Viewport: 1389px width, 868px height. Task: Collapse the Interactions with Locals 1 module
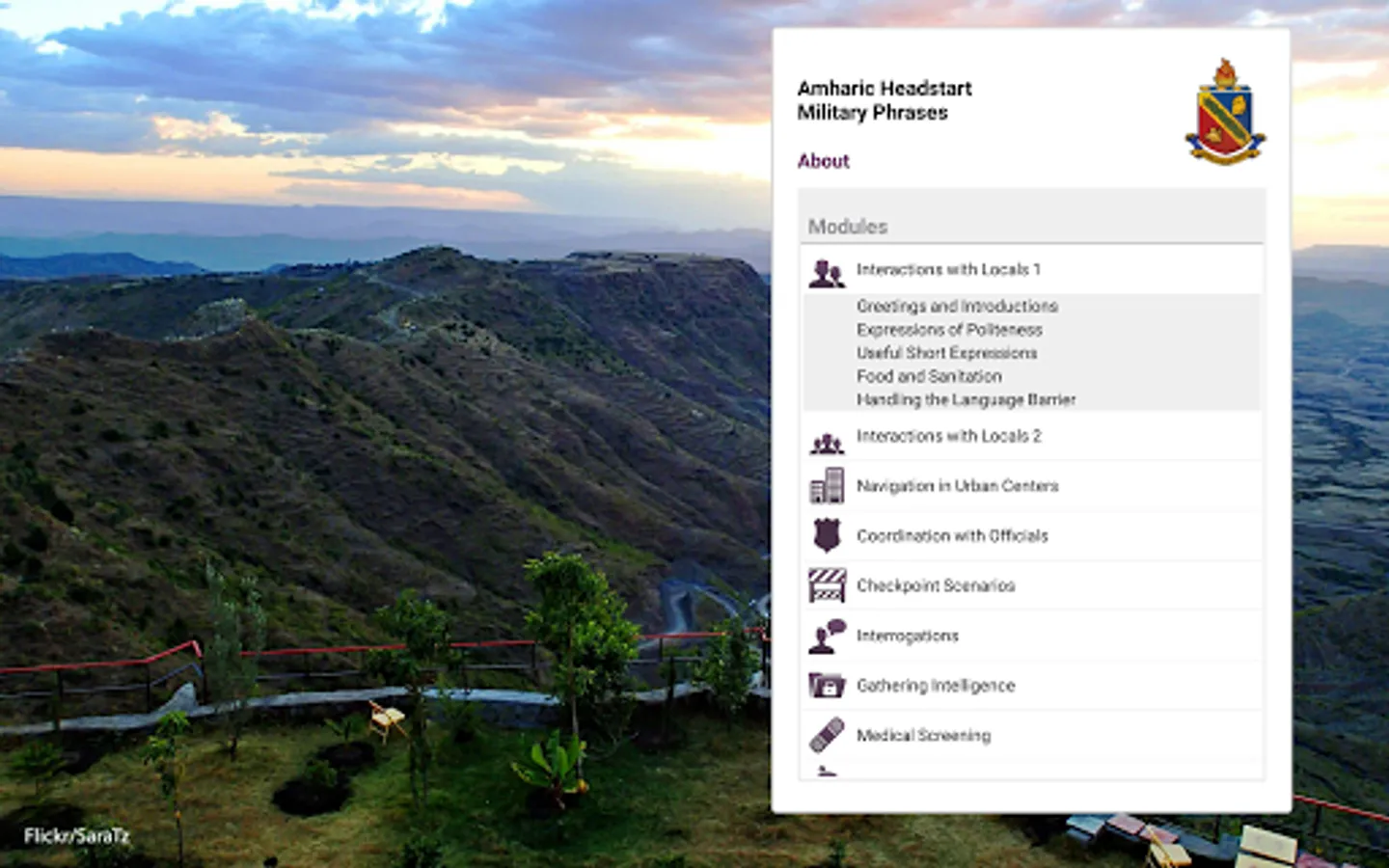coord(1031,269)
